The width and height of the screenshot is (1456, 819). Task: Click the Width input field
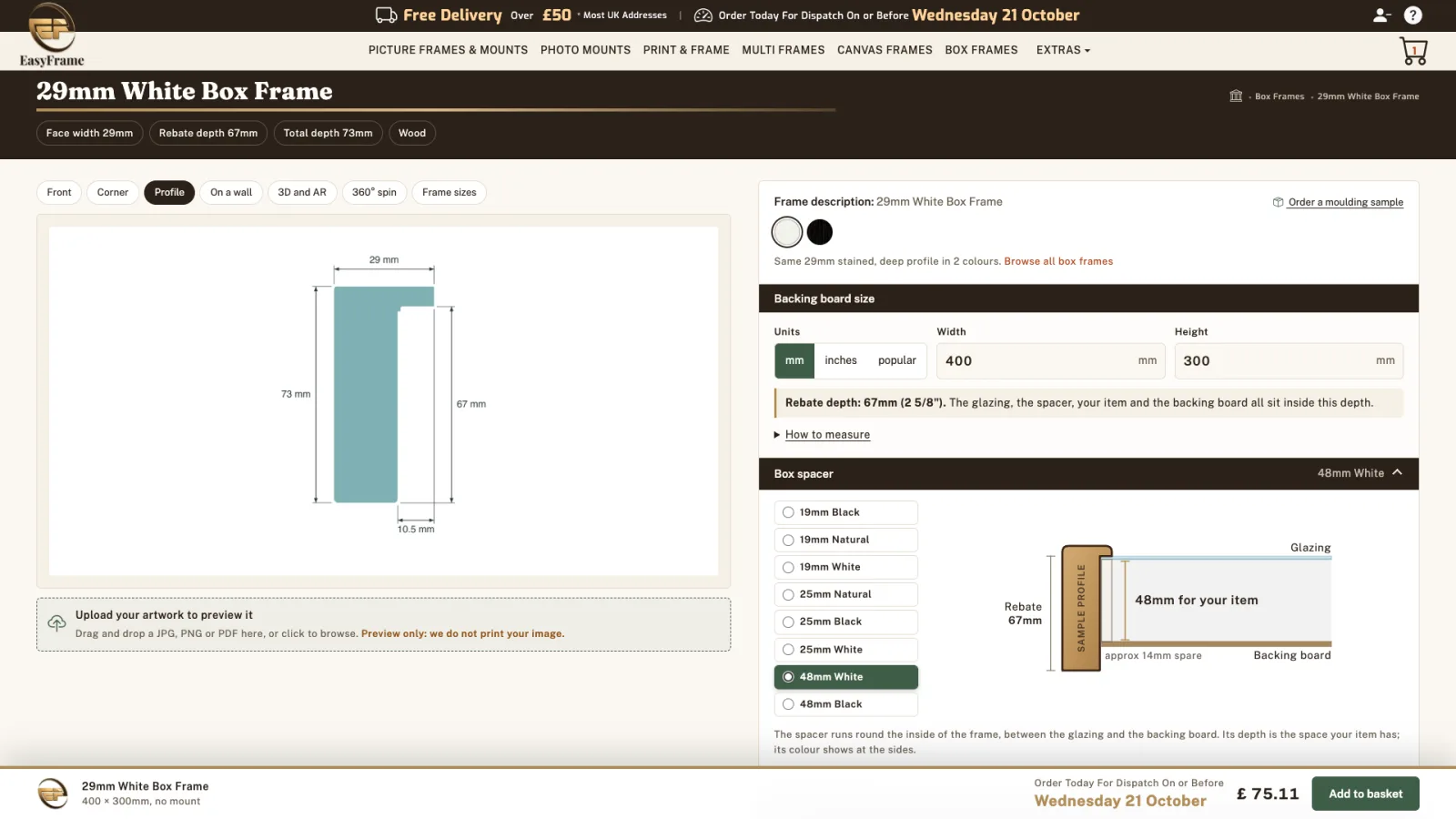pos(1051,360)
